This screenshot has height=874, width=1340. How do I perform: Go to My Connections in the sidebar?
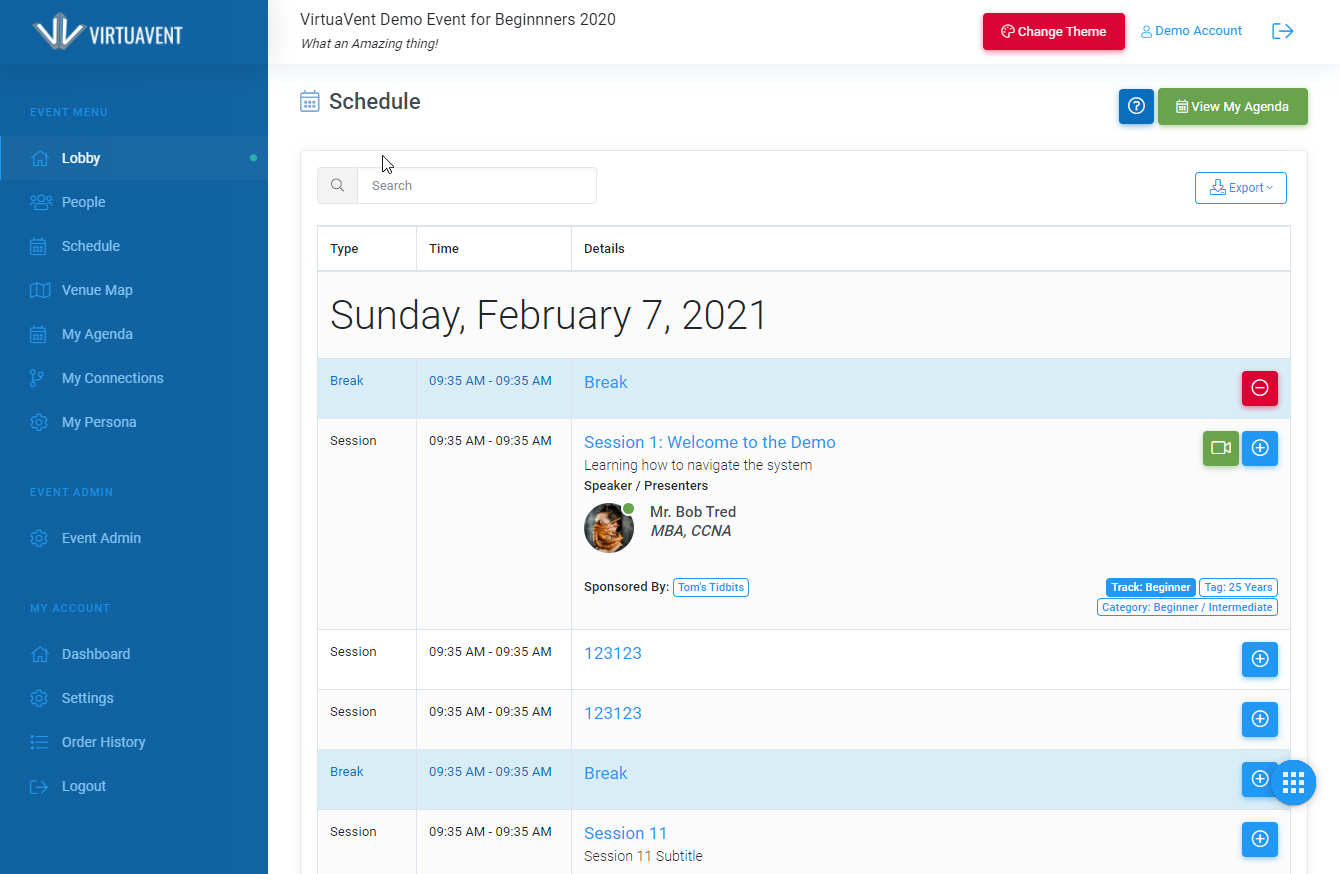[112, 378]
